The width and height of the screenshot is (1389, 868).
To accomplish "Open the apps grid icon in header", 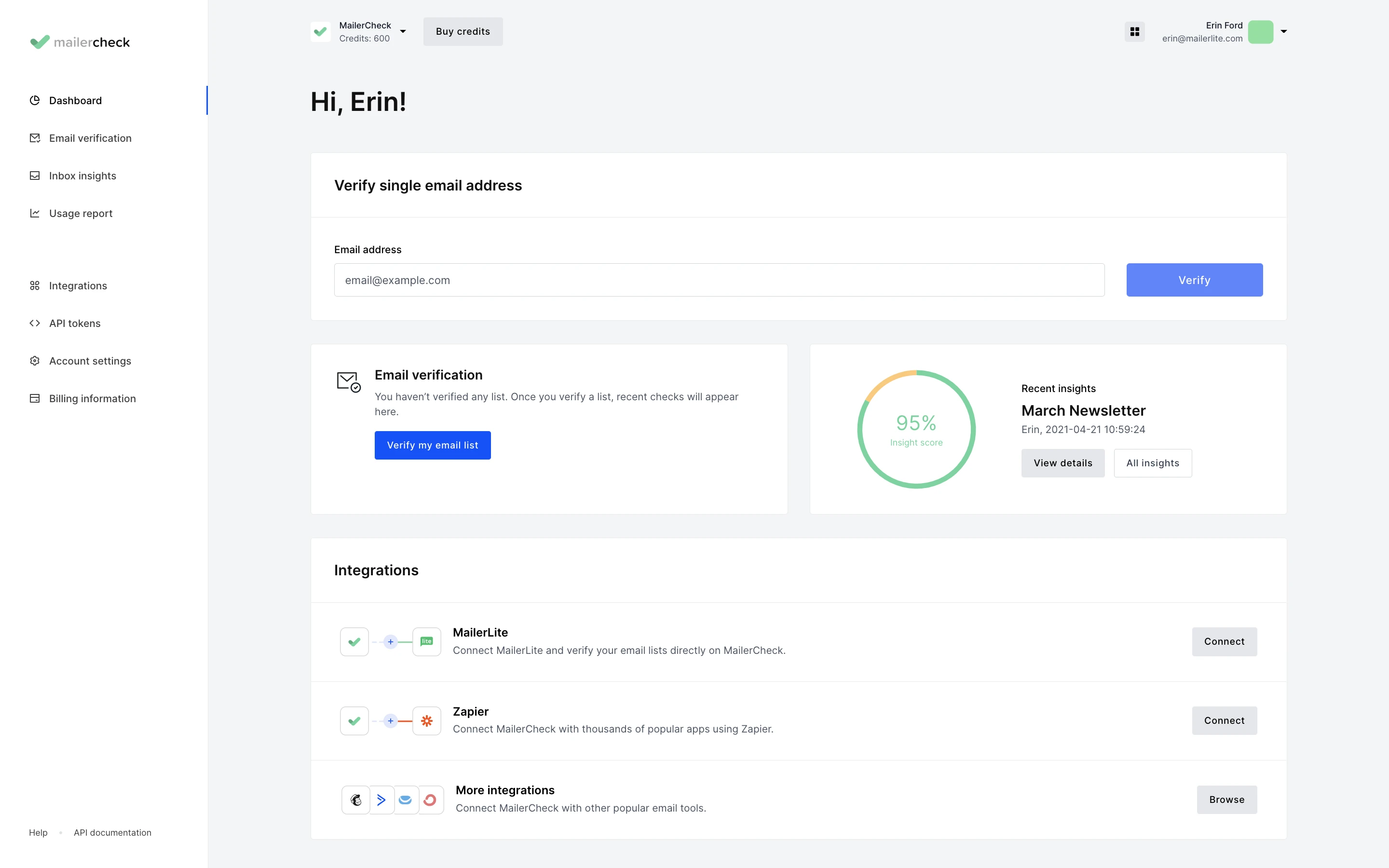I will [x=1134, y=31].
